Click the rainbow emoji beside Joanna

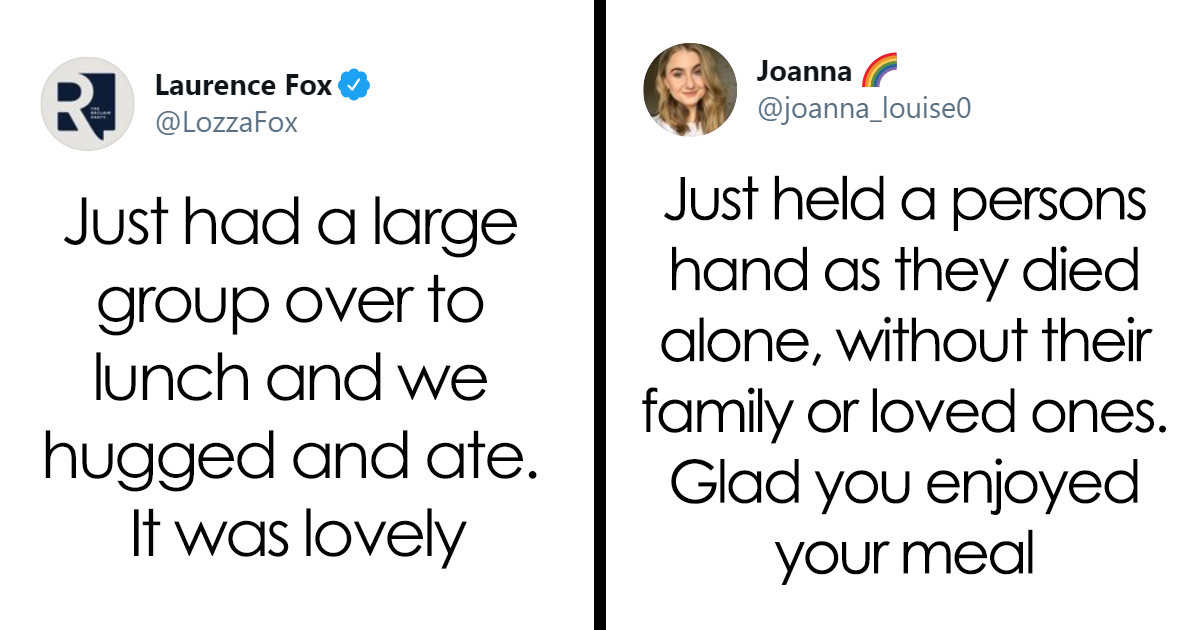(880, 70)
